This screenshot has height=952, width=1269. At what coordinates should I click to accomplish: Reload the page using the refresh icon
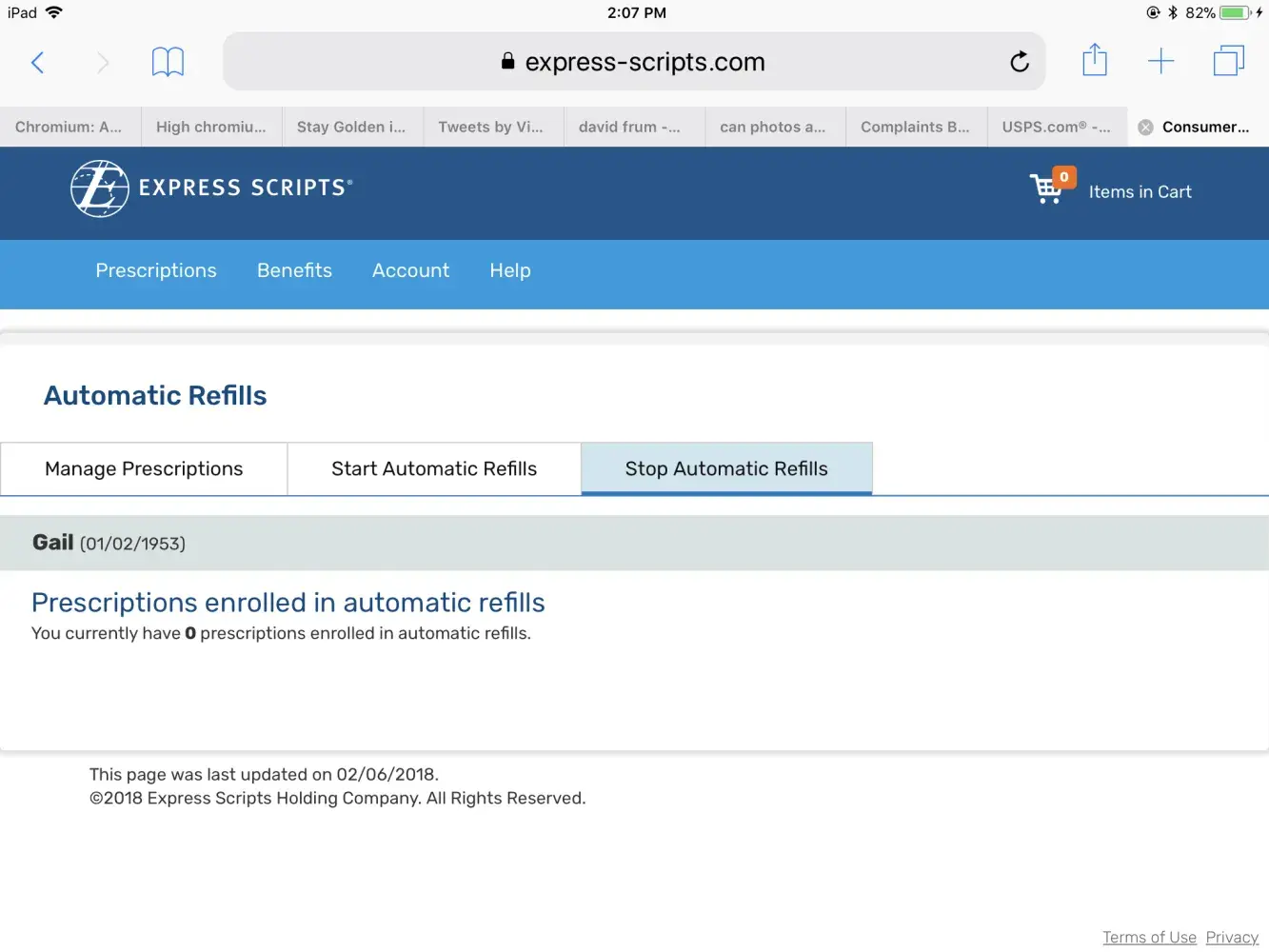1020,62
